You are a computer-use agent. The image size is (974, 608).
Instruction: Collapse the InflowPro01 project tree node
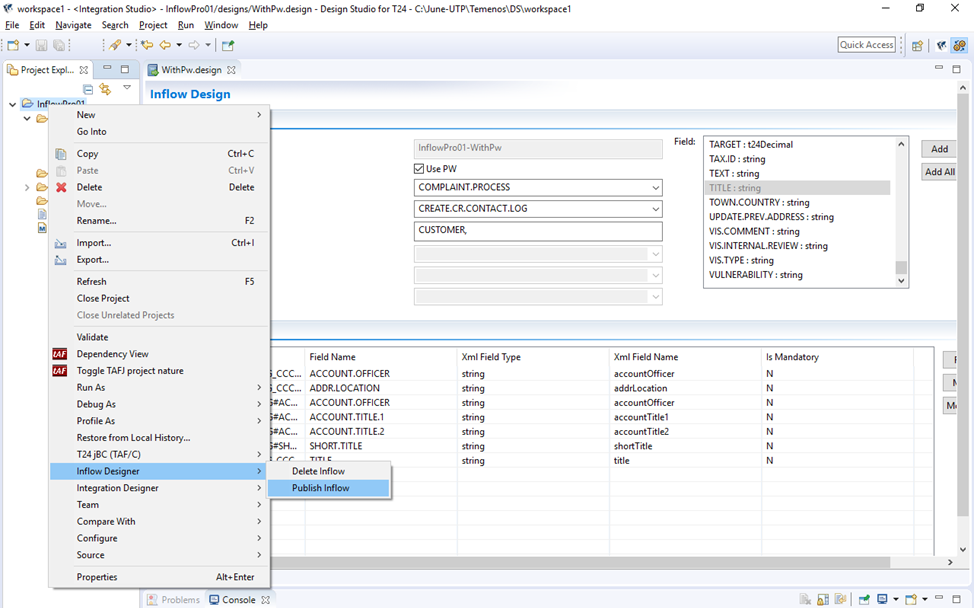(13, 104)
